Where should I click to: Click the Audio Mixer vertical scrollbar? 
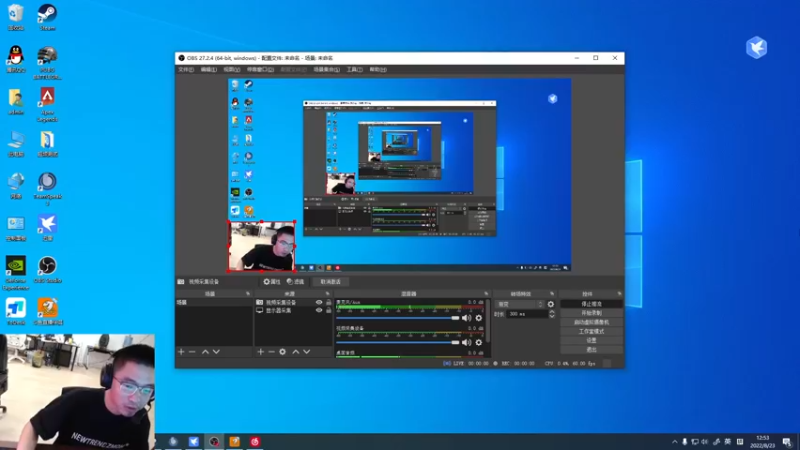pyautogui.click(x=489, y=321)
